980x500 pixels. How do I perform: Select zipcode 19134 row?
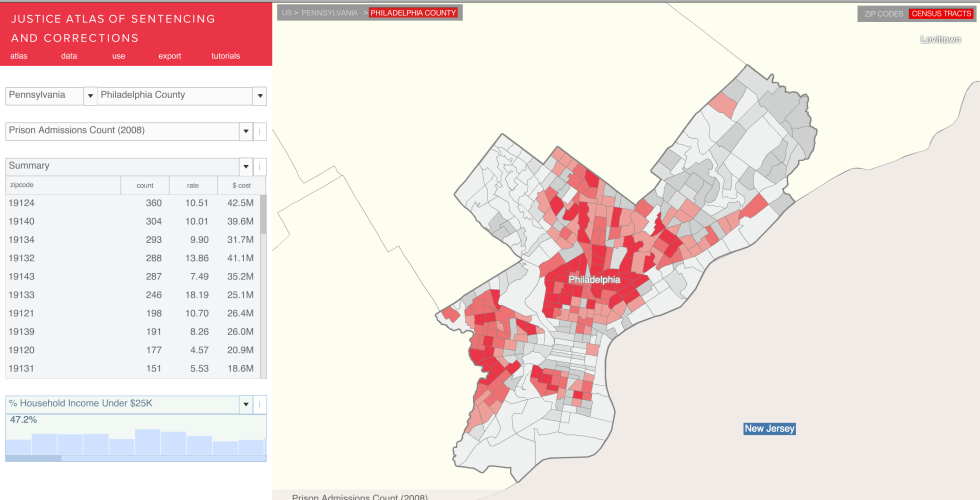pyautogui.click(x=132, y=240)
